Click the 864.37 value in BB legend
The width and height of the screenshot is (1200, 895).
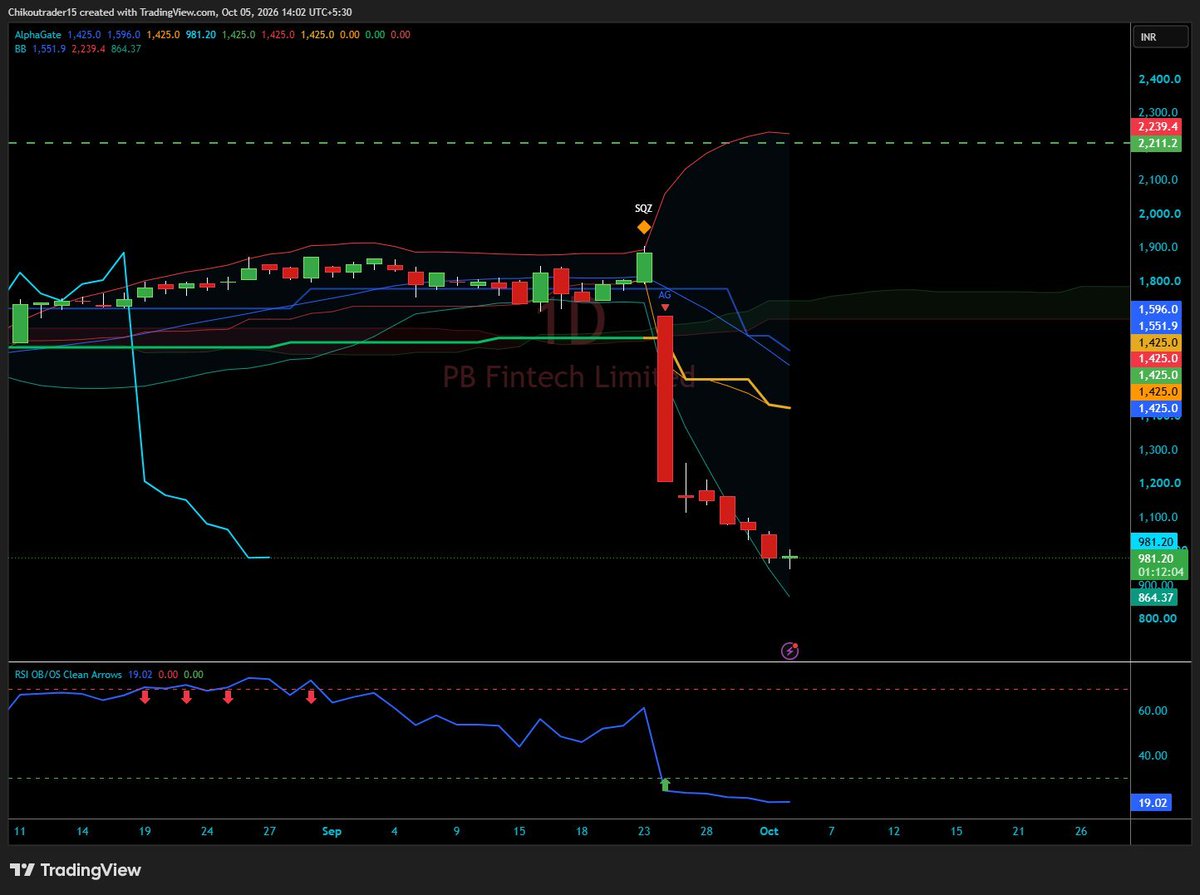tap(125, 48)
